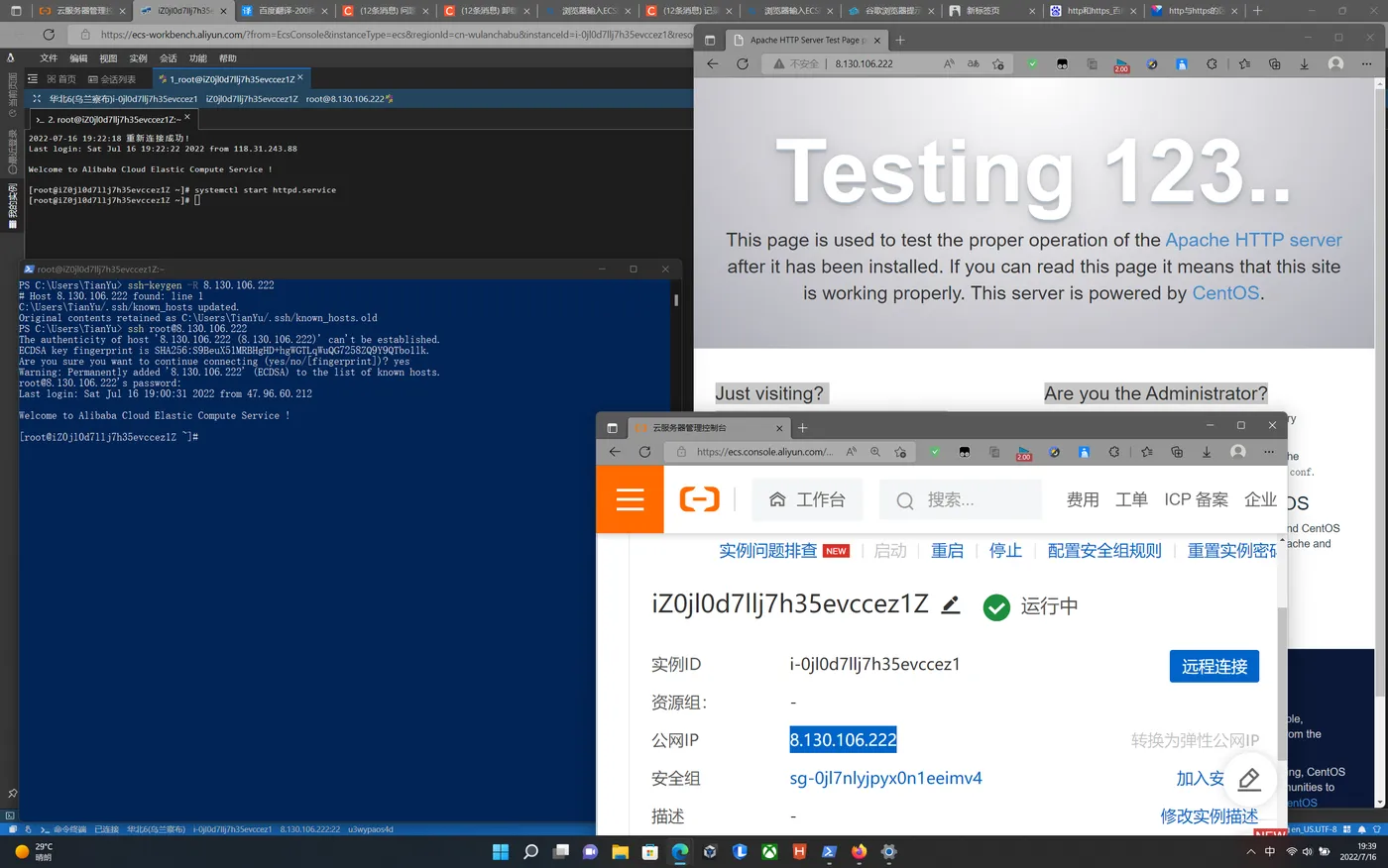Close the 1_root@iZ0jl0d7llj7h35evccez1Z tab
This screenshot has width=1388, height=868.
click(300, 77)
